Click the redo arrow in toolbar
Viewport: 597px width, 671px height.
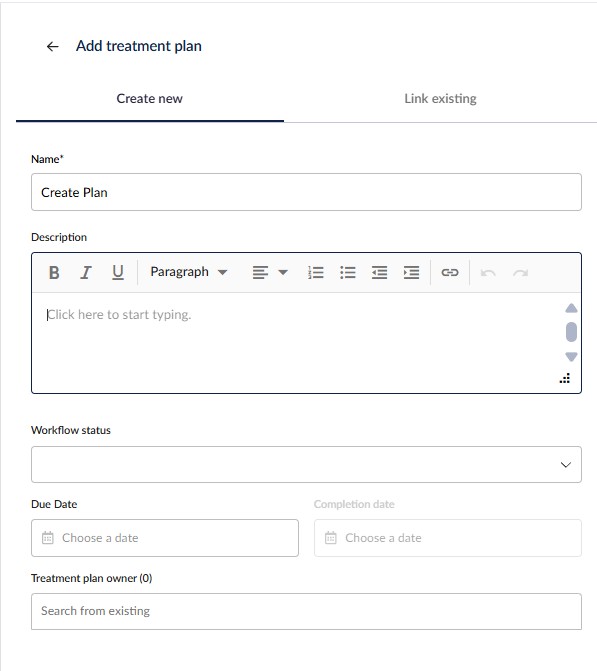coord(520,272)
